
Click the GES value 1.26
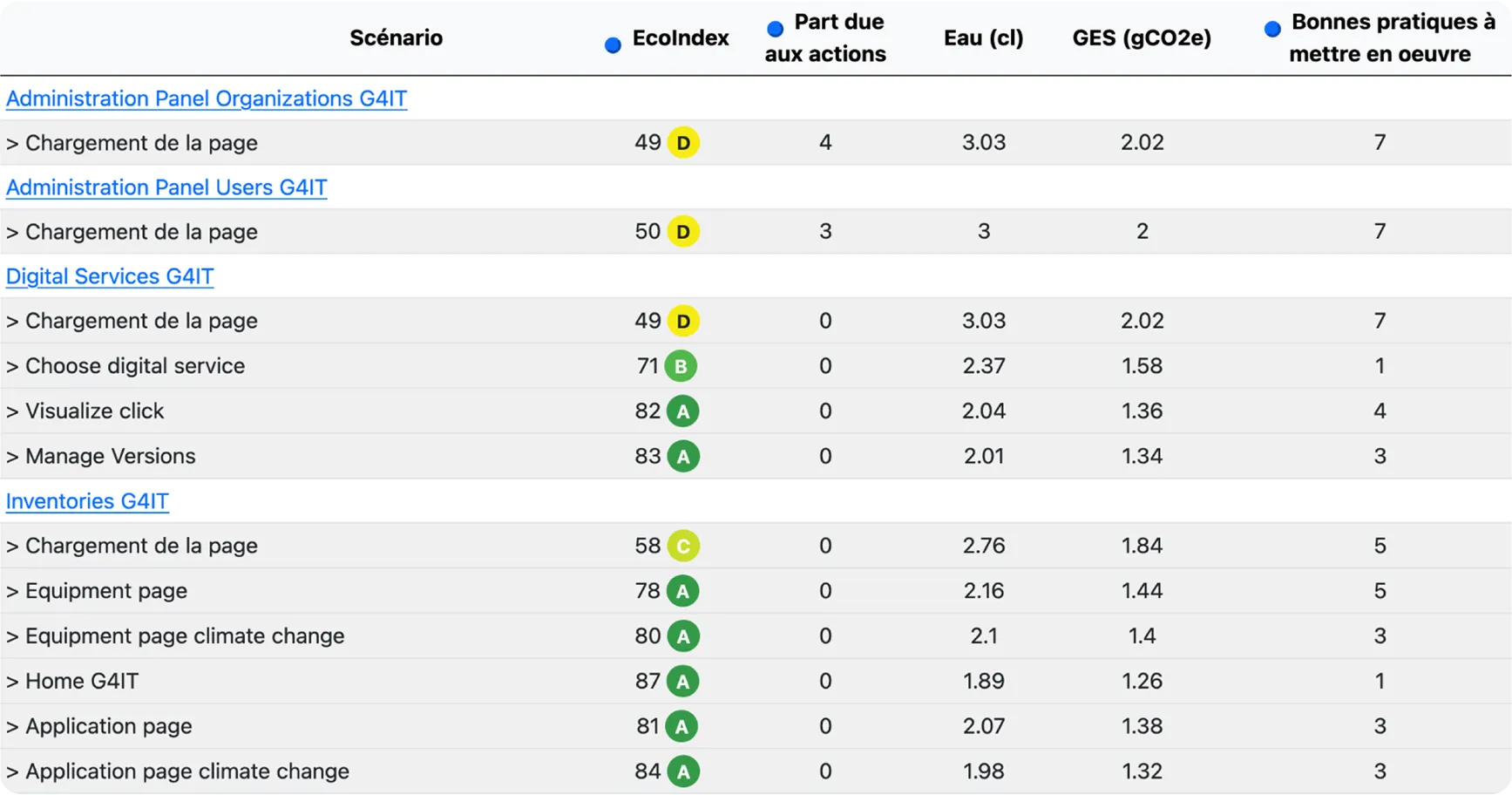point(1142,681)
